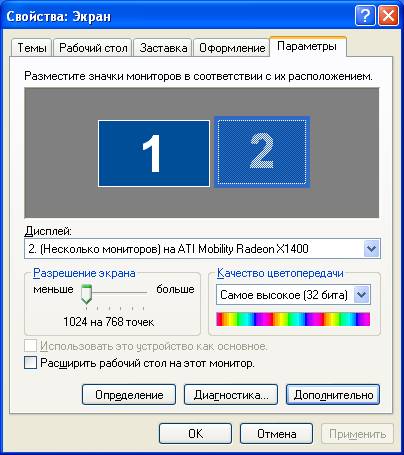
Task: Select monitor 2 icon in the layout preview
Action: (262, 152)
